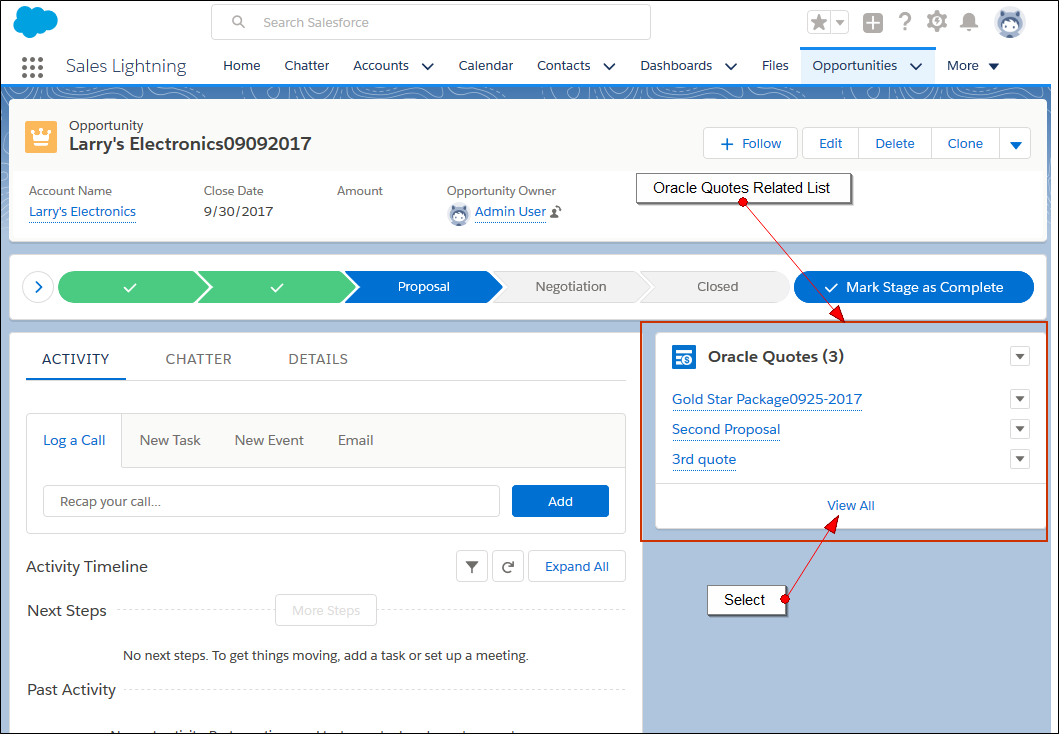The width and height of the screenshot is (1059, 734).
Task: Open the App Launcher grid icon
Action: pyautogui.click(x=32, y=66)
